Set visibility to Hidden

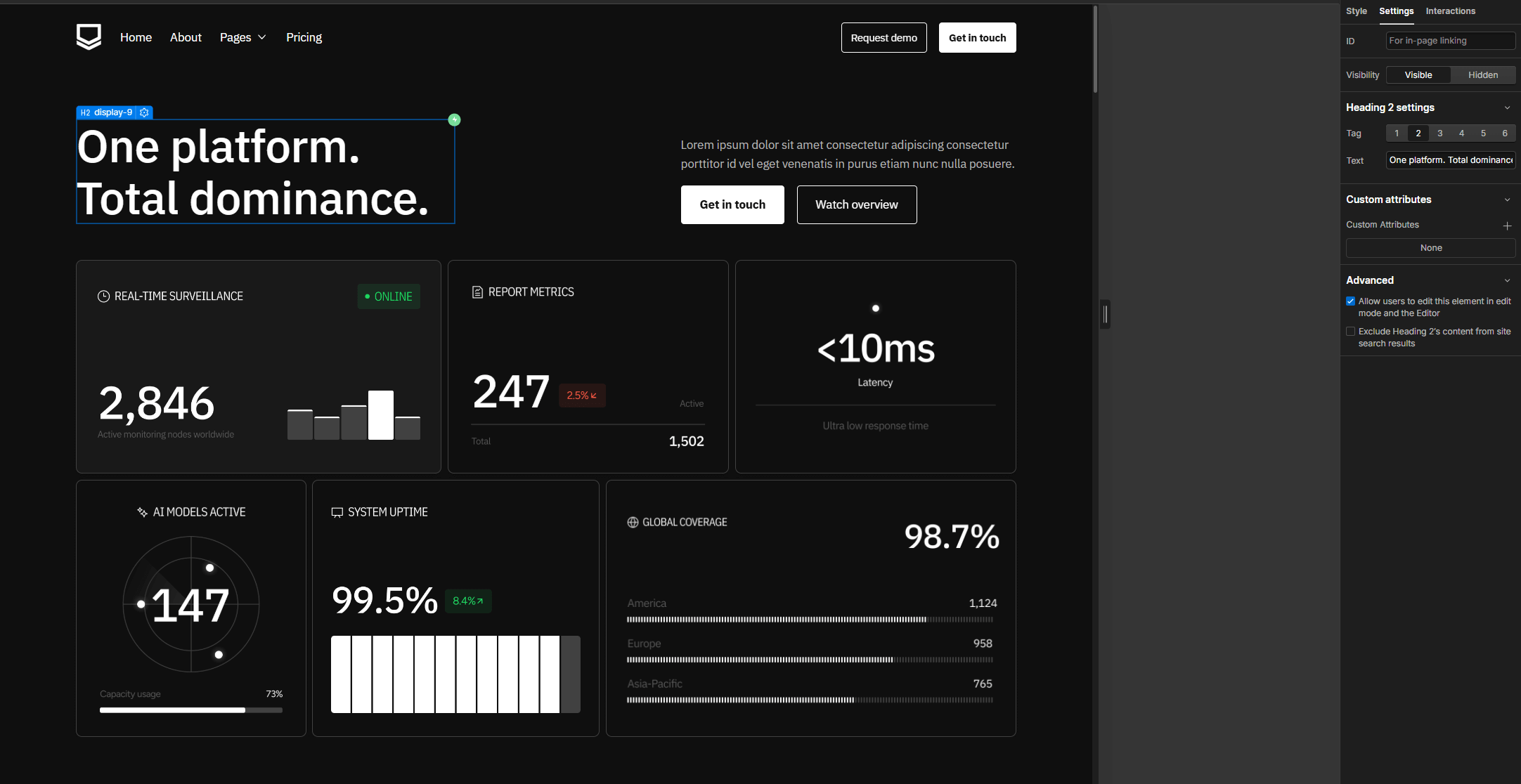coord(1483,75)
